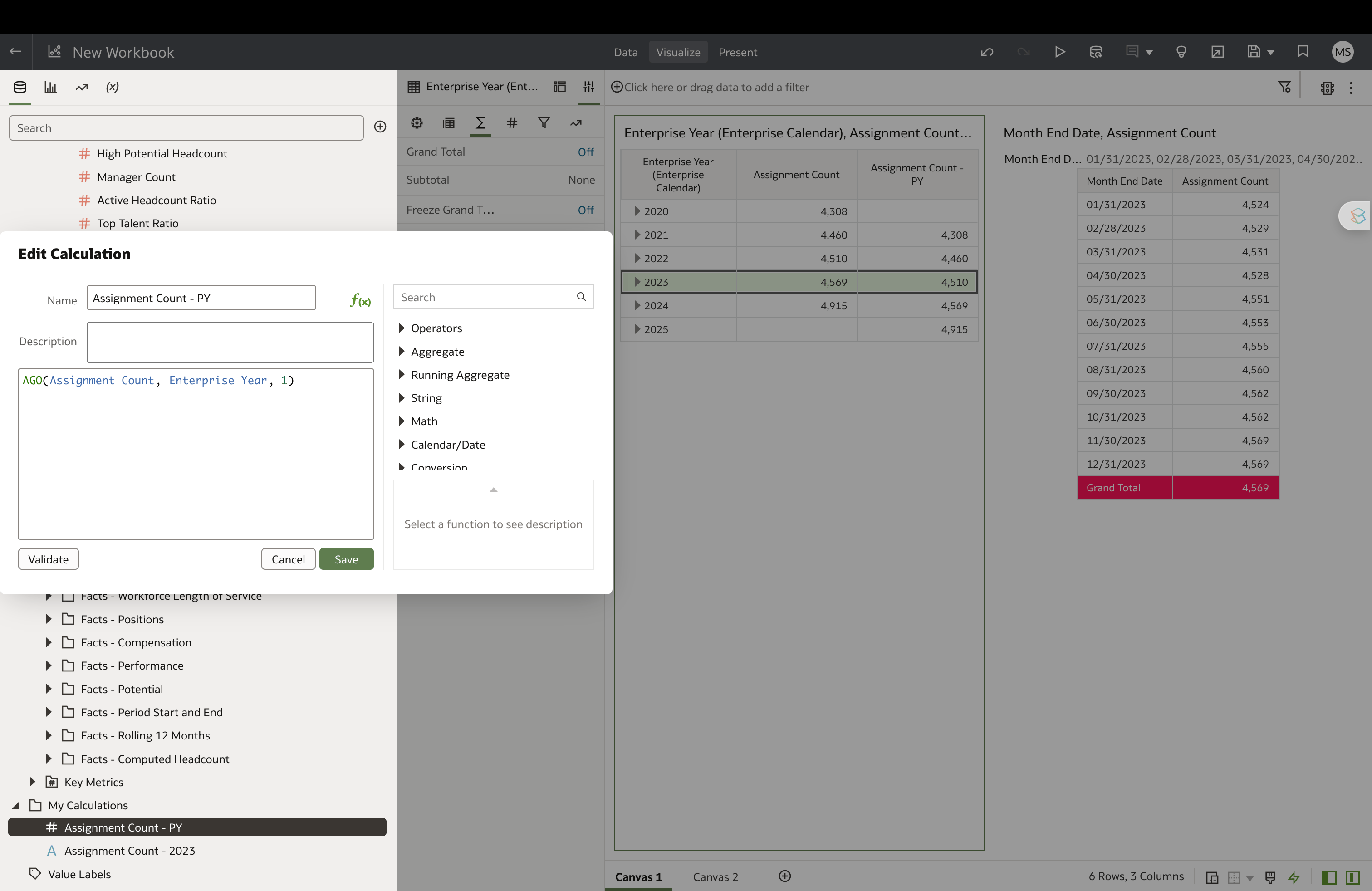Expand the Calendar/Date function group

point(402,444)
